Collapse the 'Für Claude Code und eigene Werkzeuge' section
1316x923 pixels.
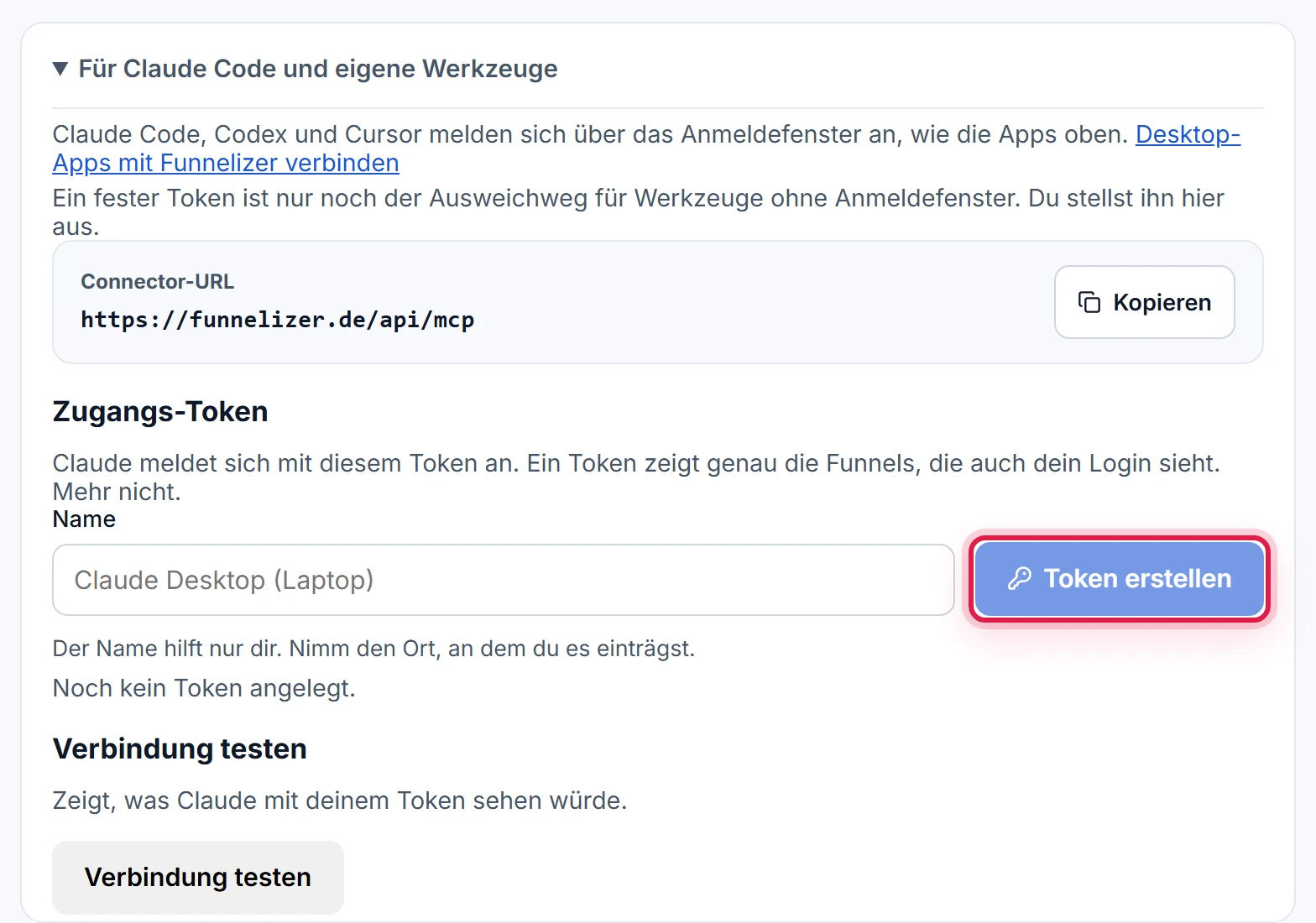coord(305,69)
